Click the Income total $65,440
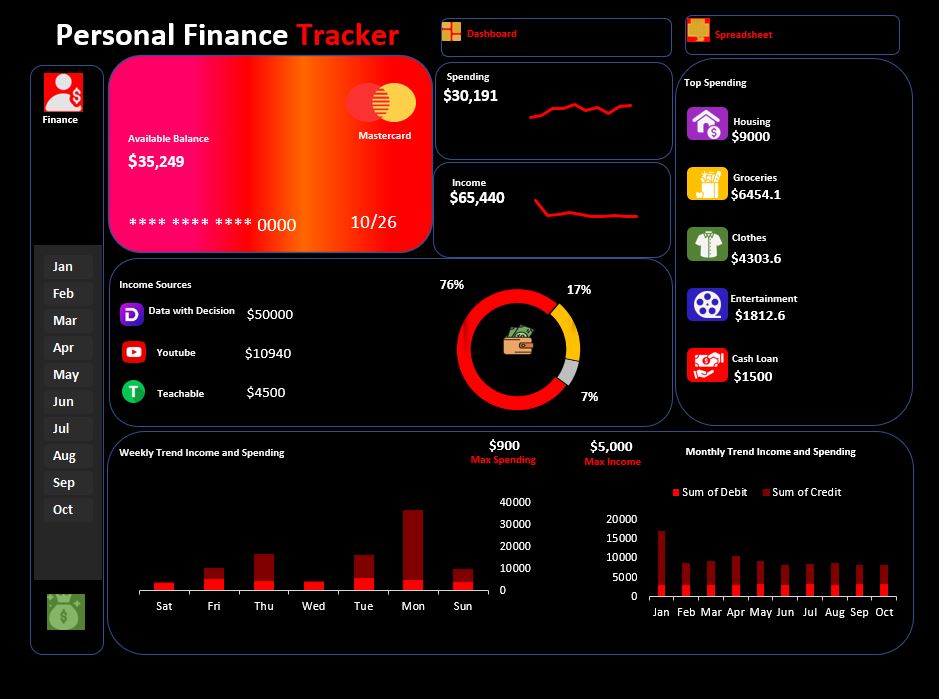The width and height of the screenshot is (939, 699). pos(477,198)
